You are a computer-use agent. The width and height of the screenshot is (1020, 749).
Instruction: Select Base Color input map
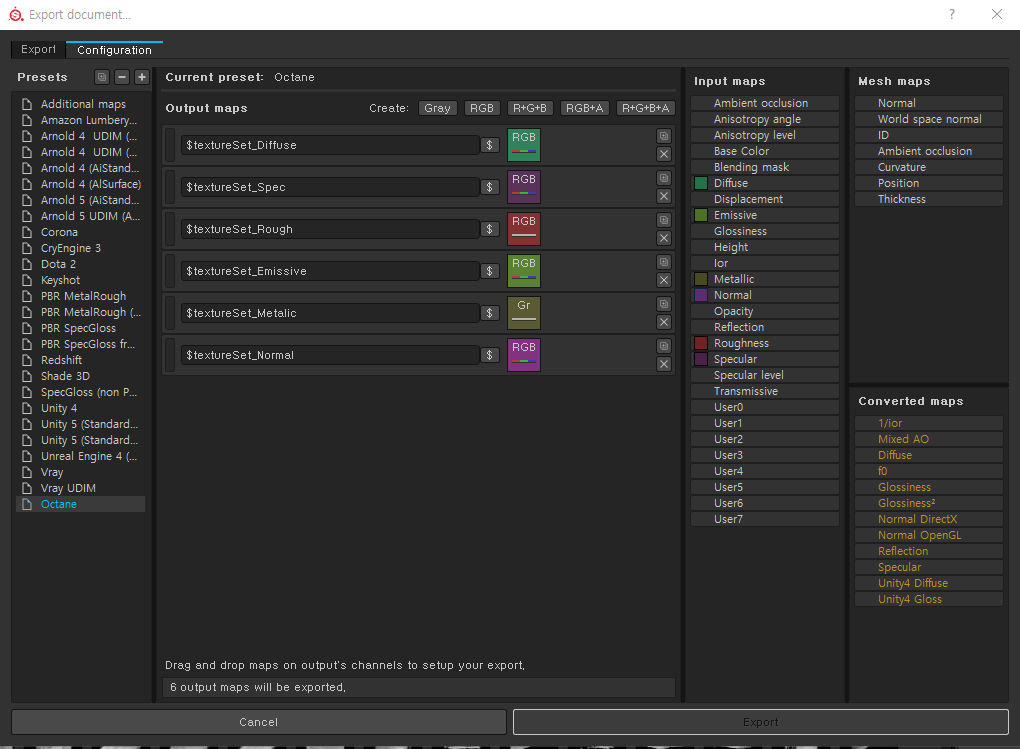point(765,151)
